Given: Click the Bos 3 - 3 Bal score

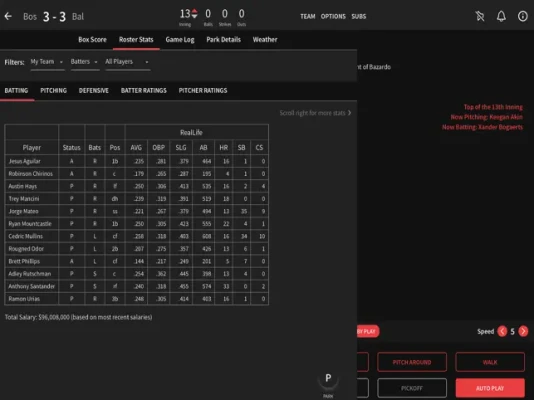Looking at the screenshot, I should (53, 16).
